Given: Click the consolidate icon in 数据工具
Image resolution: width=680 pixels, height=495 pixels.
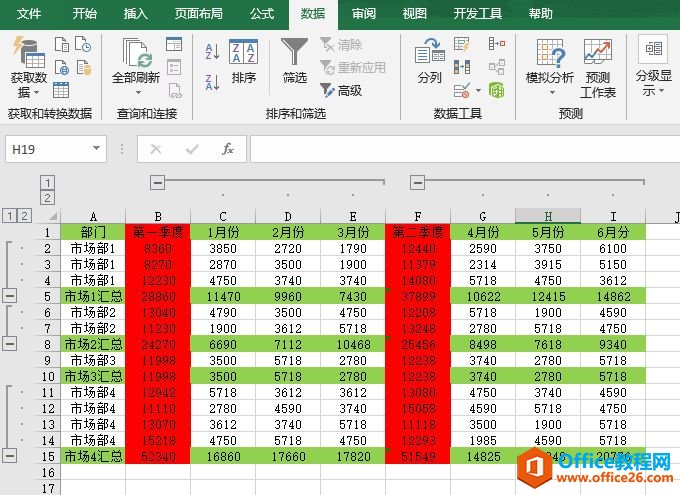Looking at the screenshot, I should click(x=497, y=43).
